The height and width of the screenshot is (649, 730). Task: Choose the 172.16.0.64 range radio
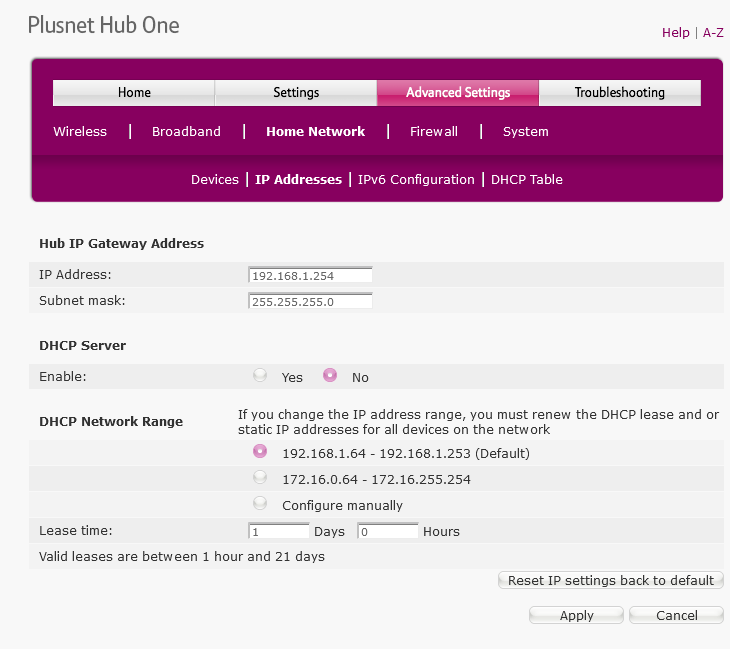coord(260,477)
